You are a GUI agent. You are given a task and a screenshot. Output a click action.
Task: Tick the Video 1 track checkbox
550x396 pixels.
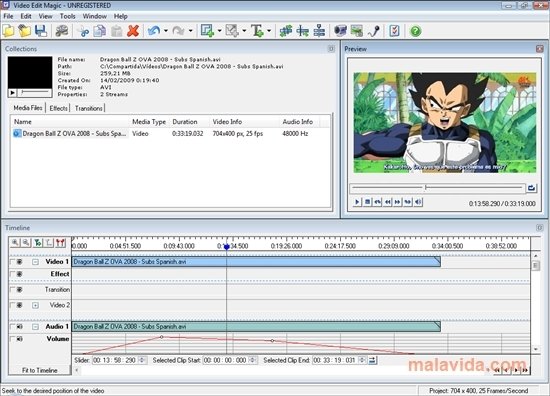pyautogui.click(x=12, y=262)
